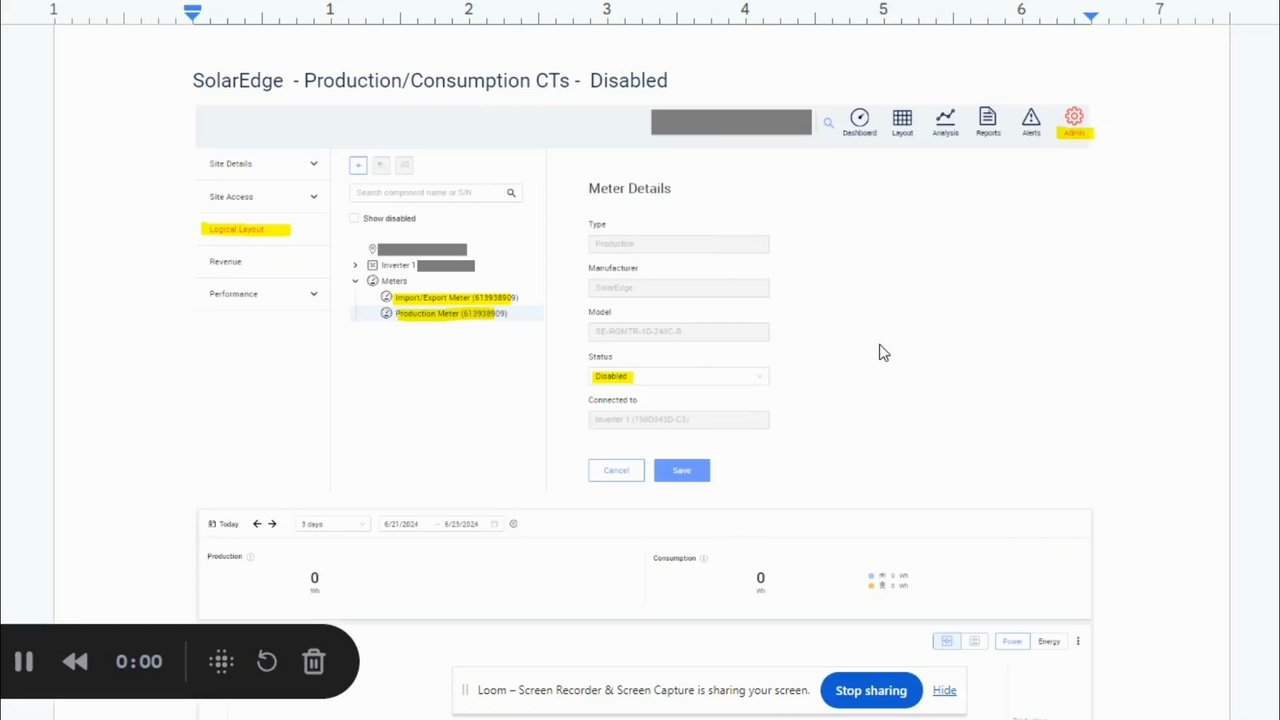Delete the Loom recording with trash icon
The height and width of the screenshot is (720, 1280).
(314, 661)
